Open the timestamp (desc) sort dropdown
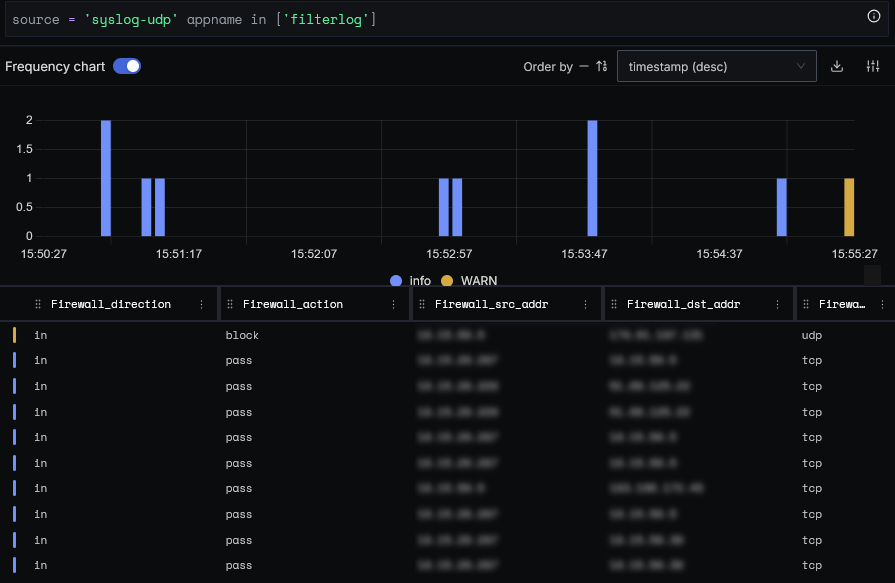The image size is (895, 583). pyautogui.click(x=716, y=65)
